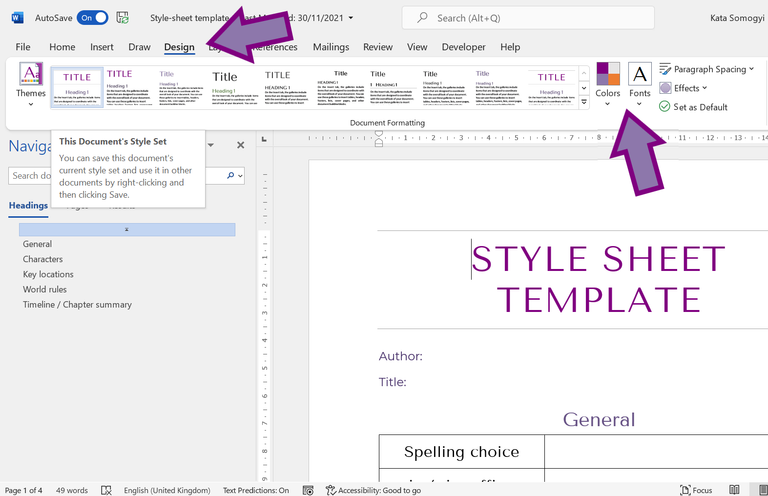Image resolution: width=768 pixels, height=496 pixels.
Task: Click the proofing check icon
Action: (106, 490)
